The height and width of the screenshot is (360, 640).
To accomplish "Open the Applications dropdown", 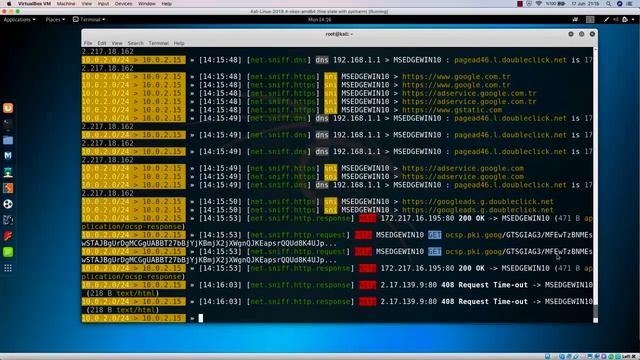I will pos(19,19).
